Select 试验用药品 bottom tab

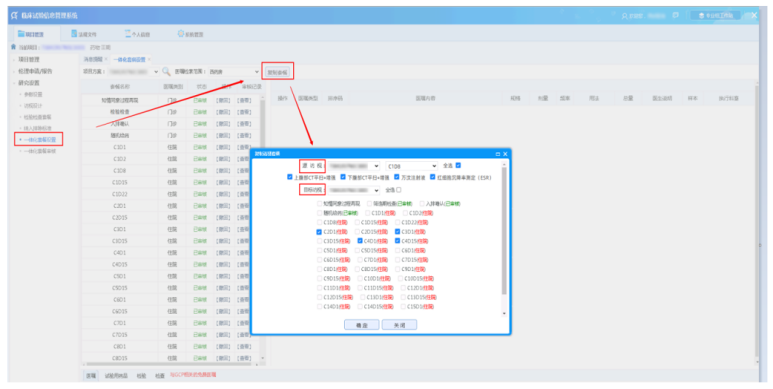[x=116, y=376]
